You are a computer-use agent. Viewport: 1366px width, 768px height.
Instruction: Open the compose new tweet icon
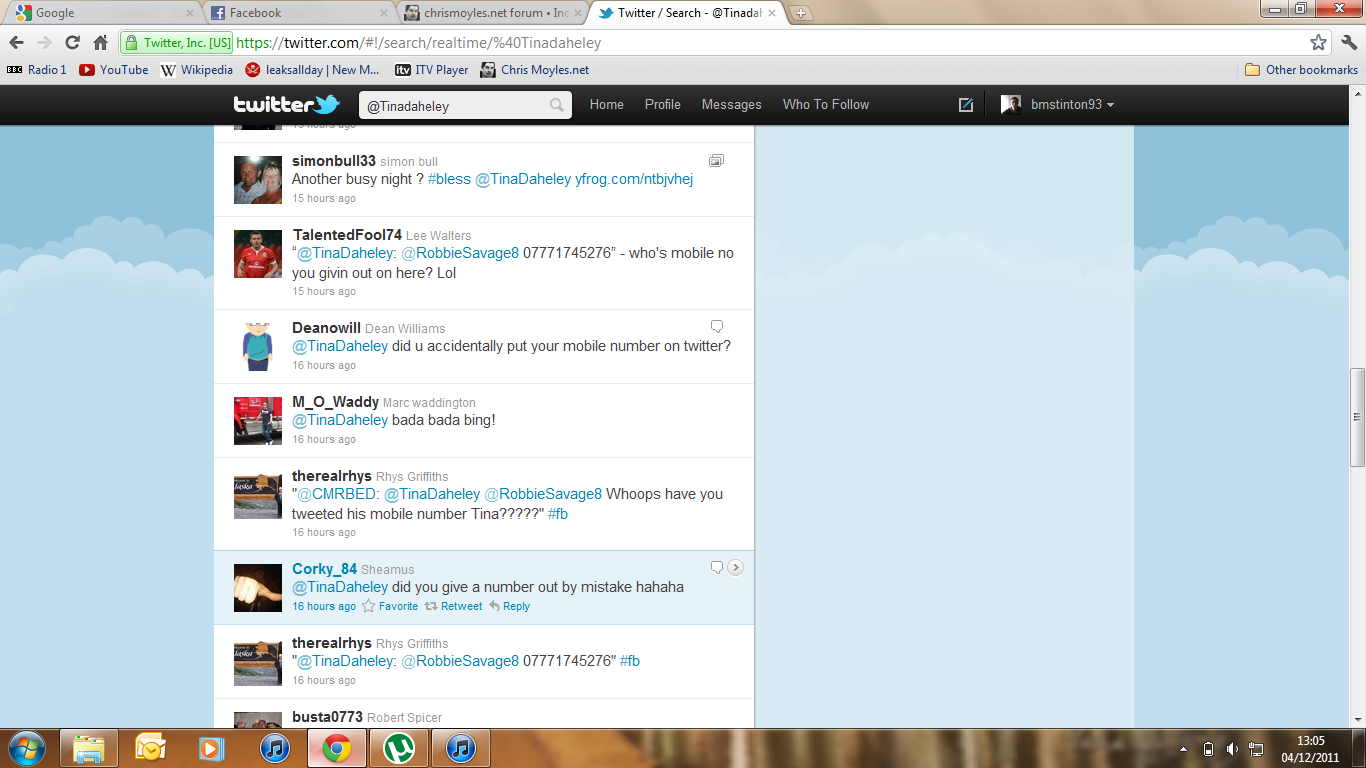pyautogui.click(x=966, y=105)
